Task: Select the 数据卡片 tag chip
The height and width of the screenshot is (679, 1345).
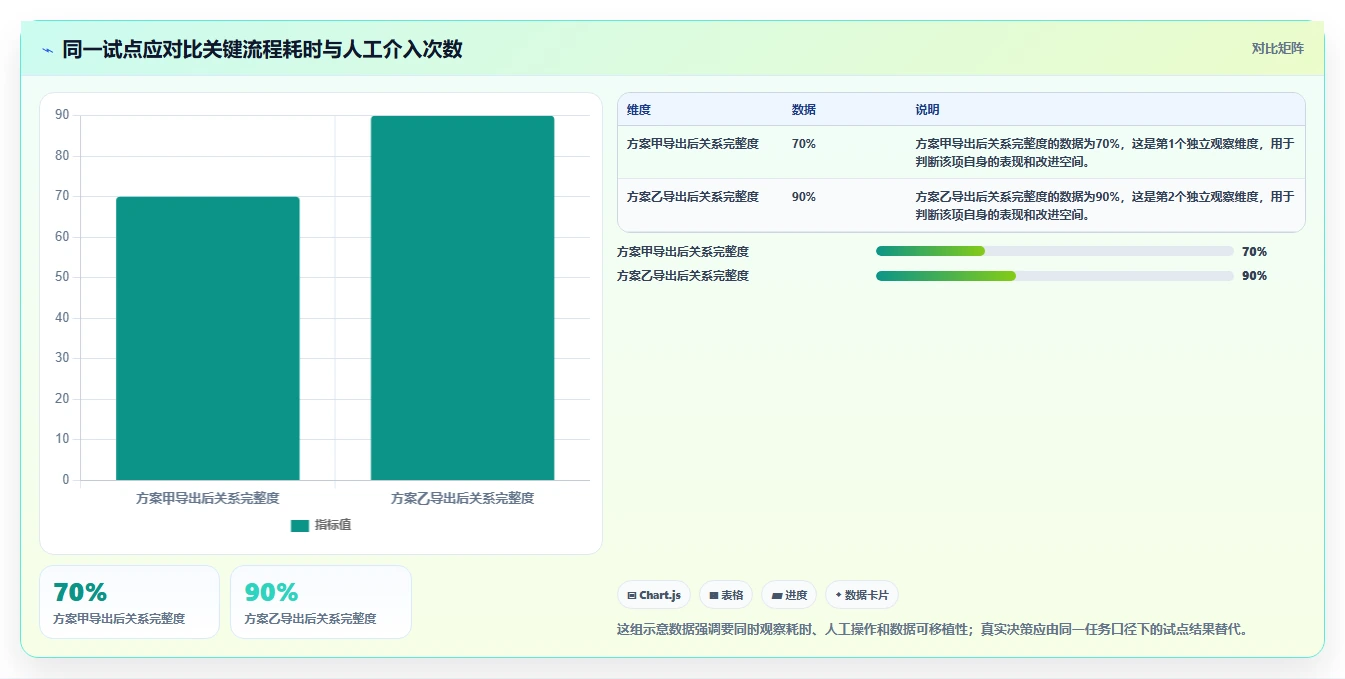Action: point(862,595)
